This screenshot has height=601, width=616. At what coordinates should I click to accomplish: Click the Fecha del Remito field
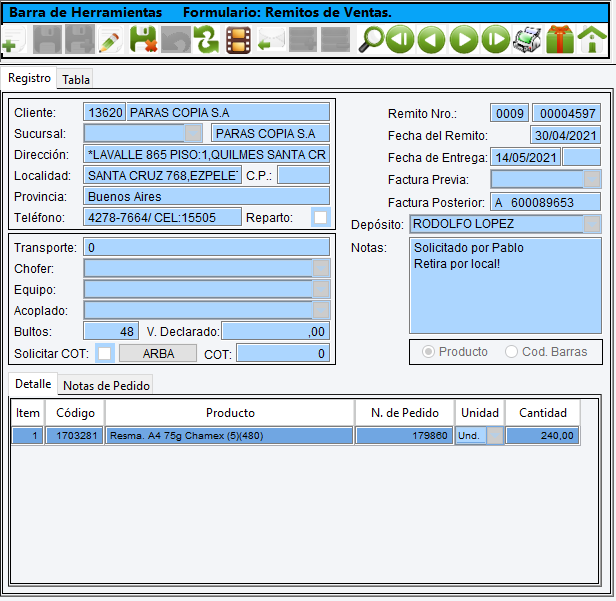(565, 136)
